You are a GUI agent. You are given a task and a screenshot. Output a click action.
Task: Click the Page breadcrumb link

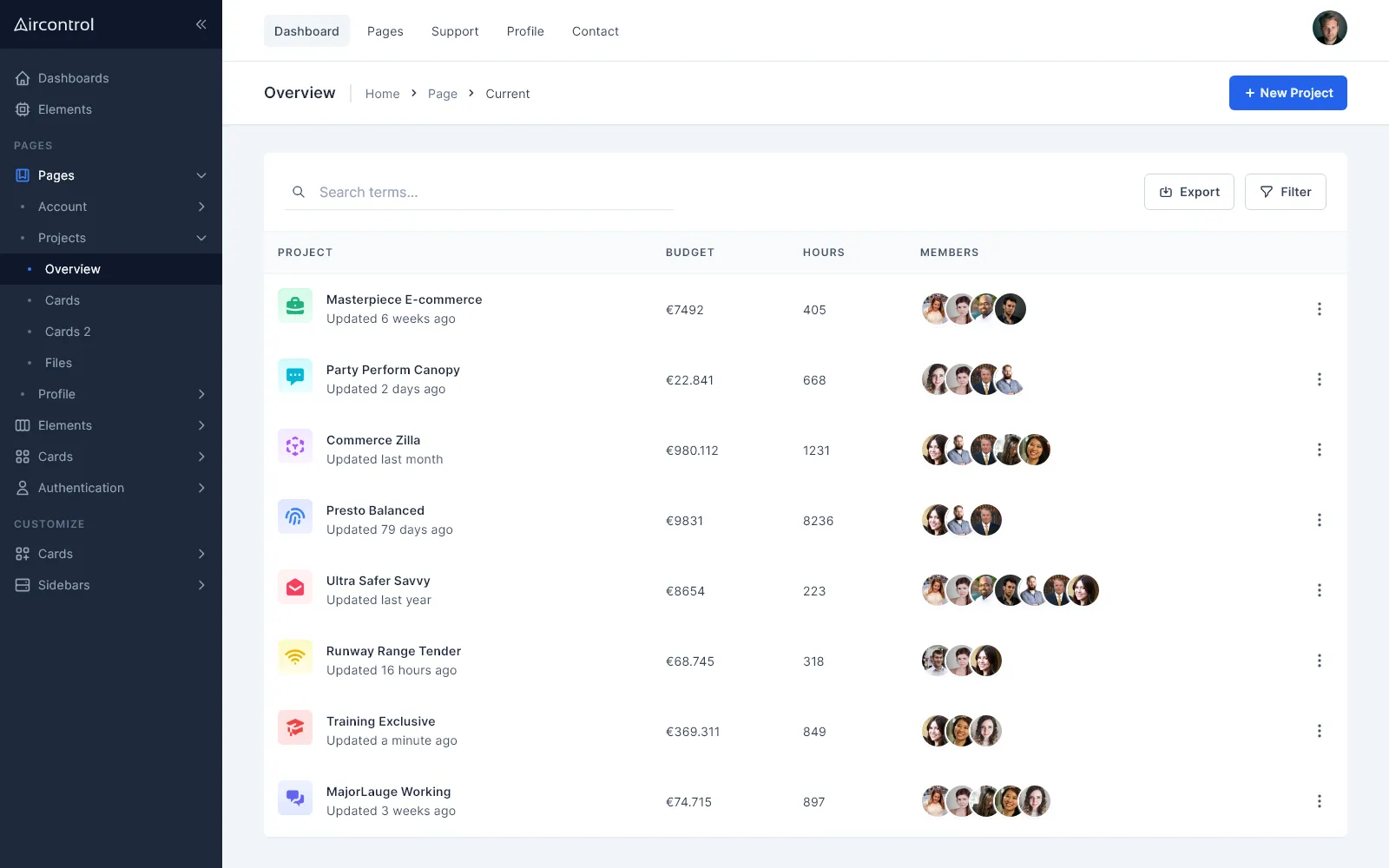point(443,94)
